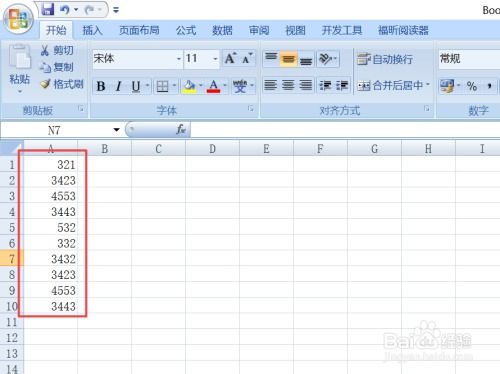Viewport: 500px width, 374px height.
Task: Center text horizontally
Action: [288, 85]
